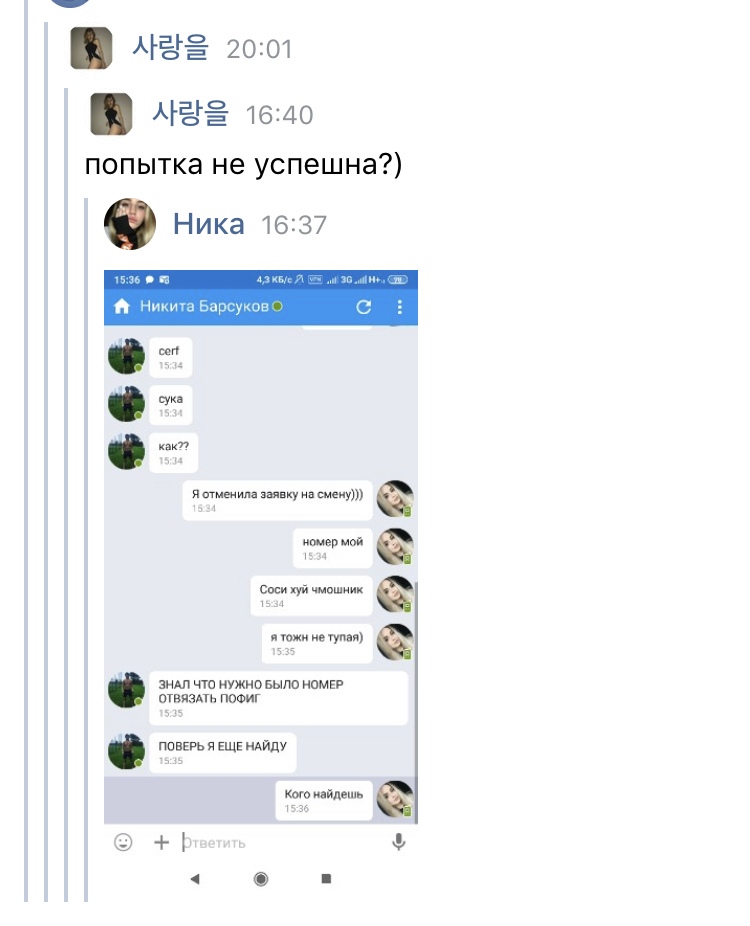Click the sender avatar beside 'сука' message
Screen dimensions: 750x926
point(126,404)
